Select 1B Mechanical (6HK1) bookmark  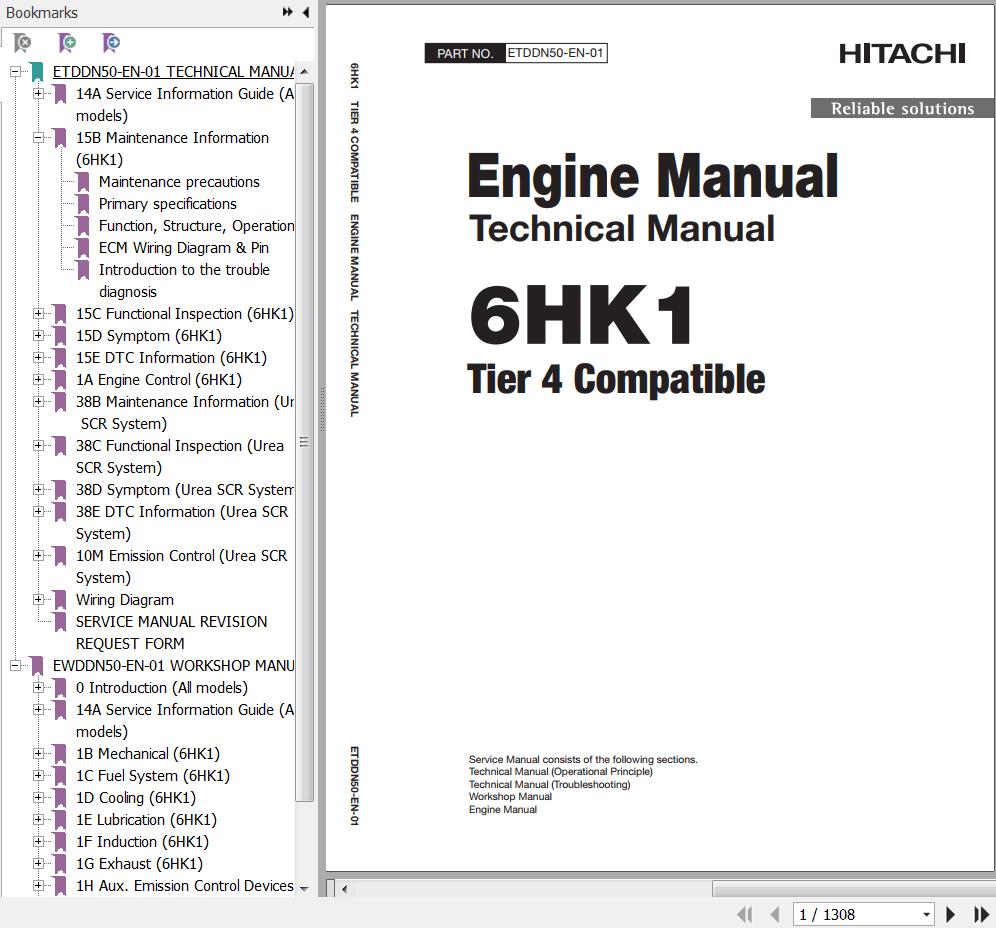click(x=148, y=753)
